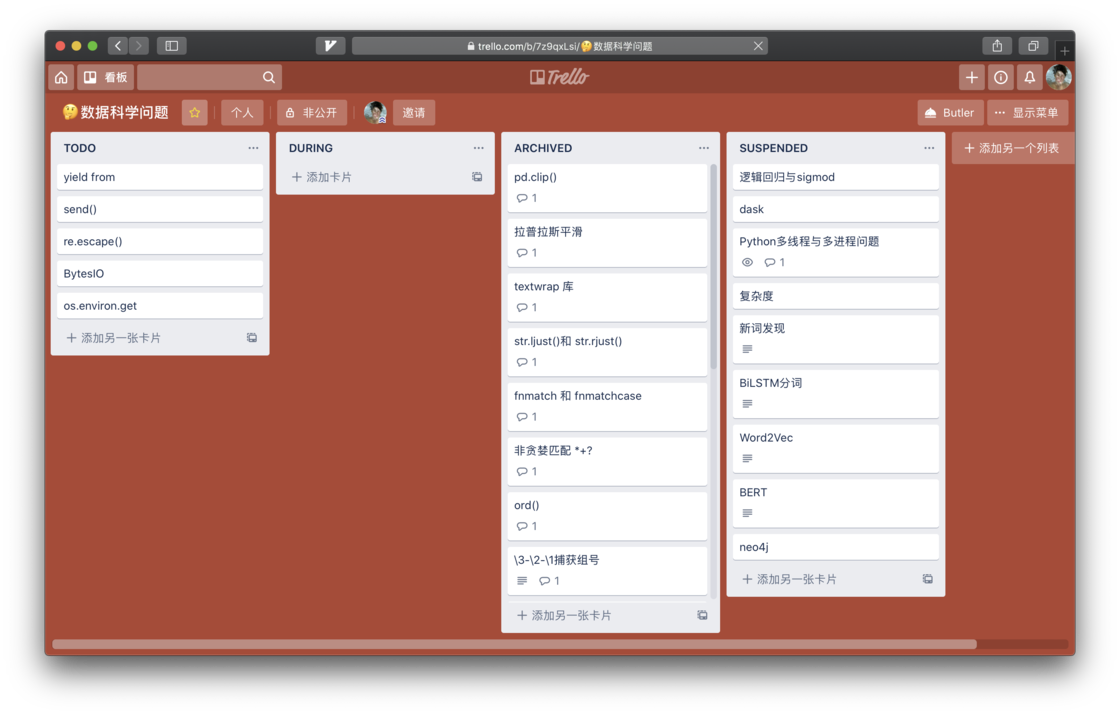
Task: Open the BytesIO card
Action: (x=160, y=274)
